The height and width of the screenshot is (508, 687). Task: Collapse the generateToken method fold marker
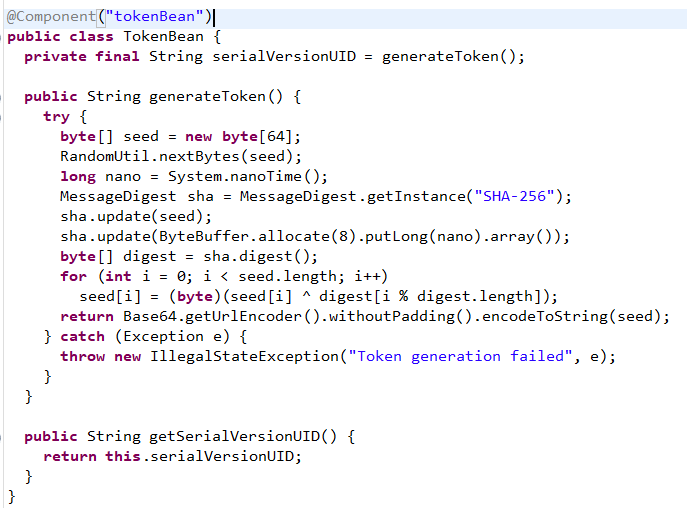(x=1, y=96)
